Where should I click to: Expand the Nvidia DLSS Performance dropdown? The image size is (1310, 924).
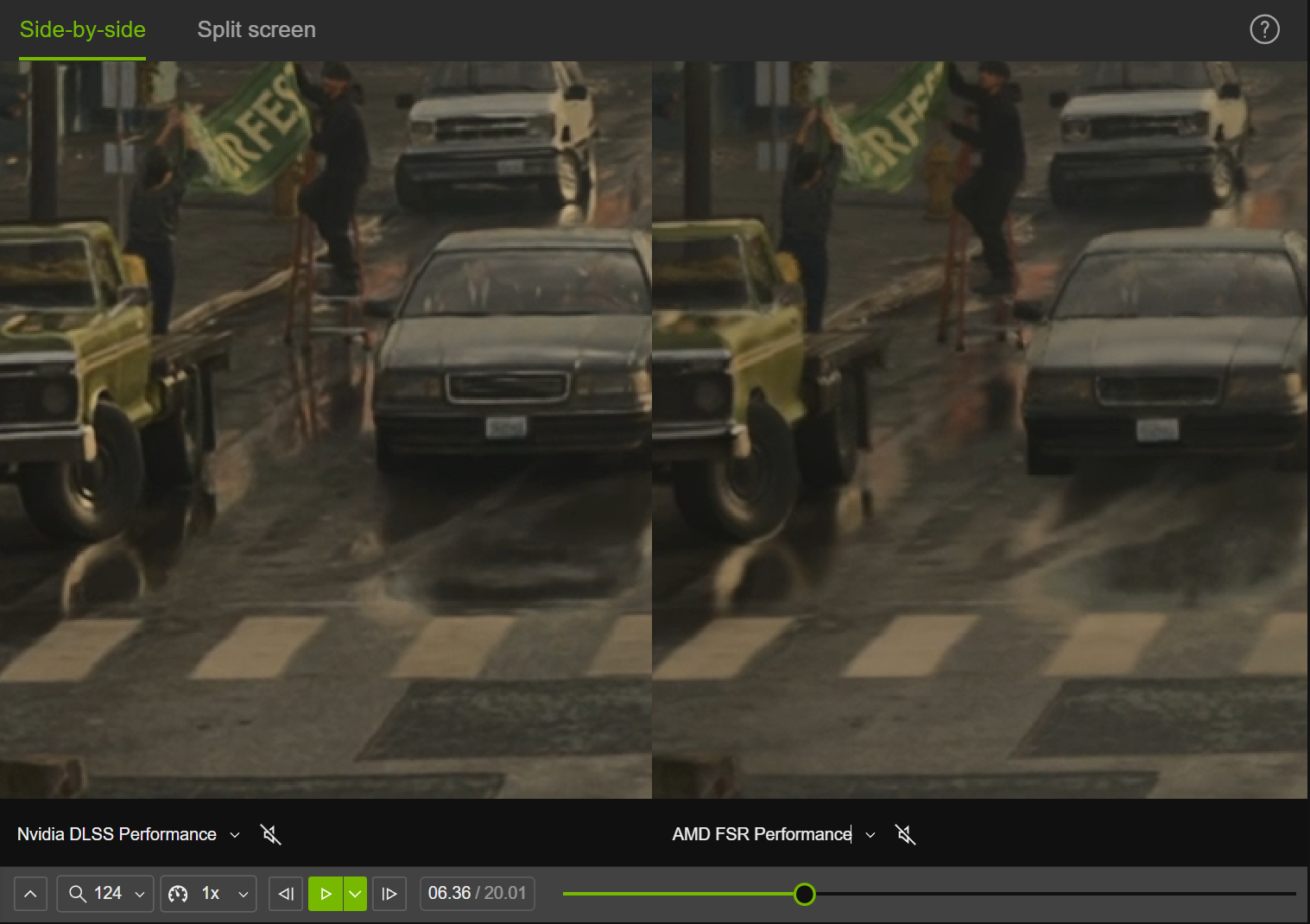point(235,835)
